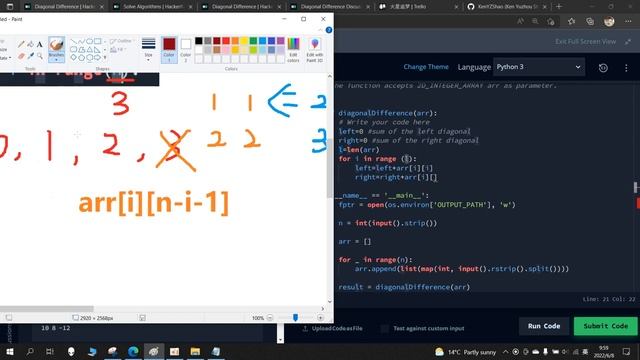640x360 pixels.
Task: Open the Windows Start menu
Action: (x=9, y=351)
